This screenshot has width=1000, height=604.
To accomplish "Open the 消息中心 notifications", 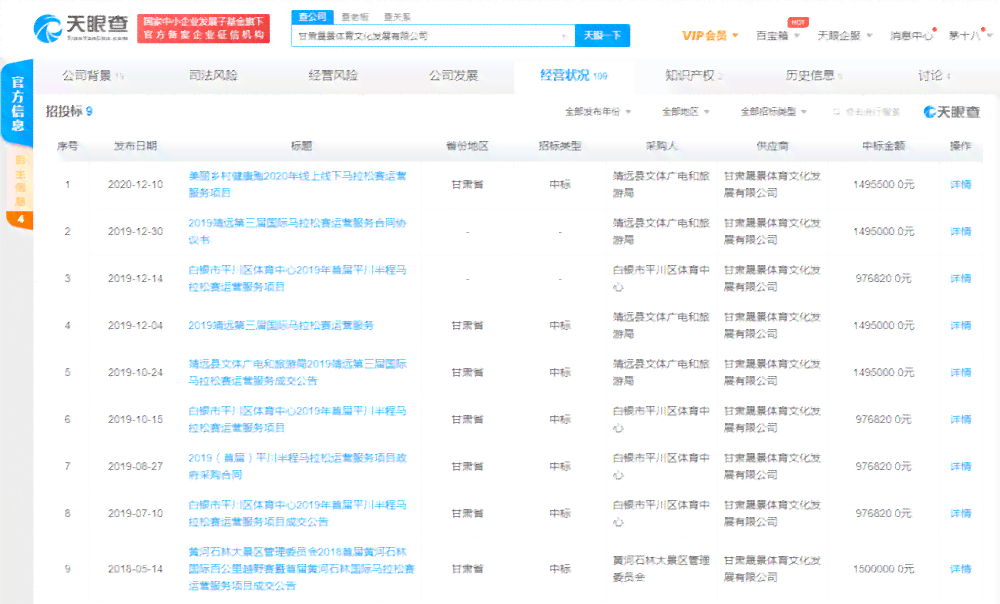I will [x=912, y=36].
